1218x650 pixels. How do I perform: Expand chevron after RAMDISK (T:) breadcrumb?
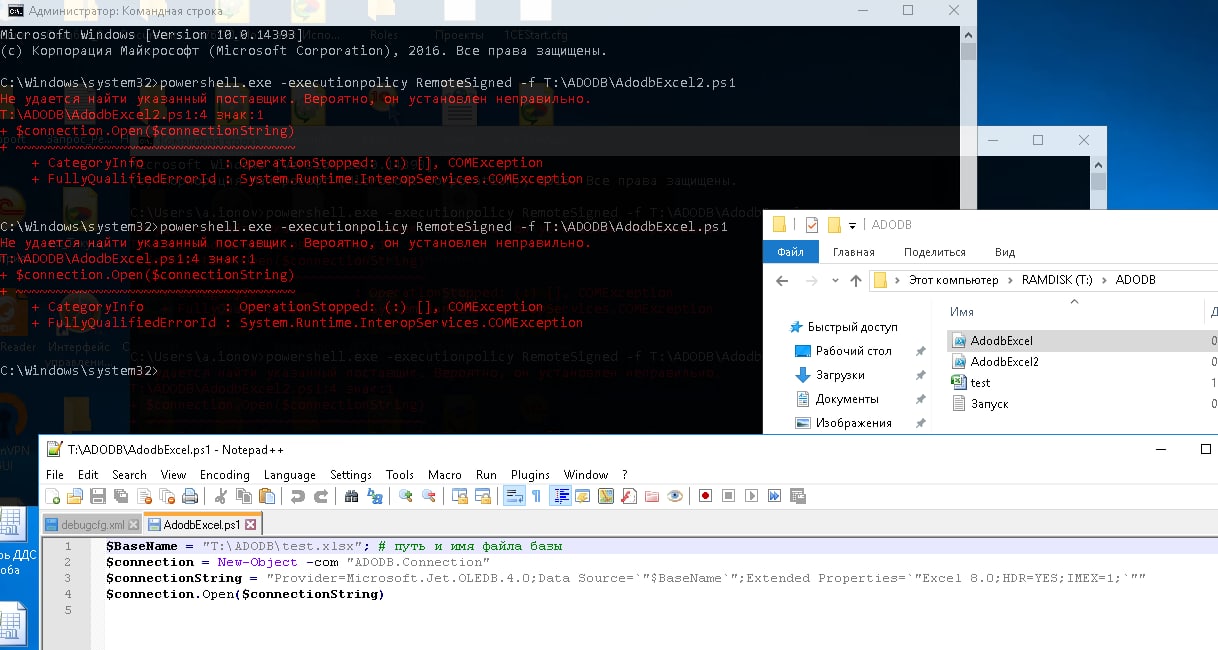(1106, 280)
